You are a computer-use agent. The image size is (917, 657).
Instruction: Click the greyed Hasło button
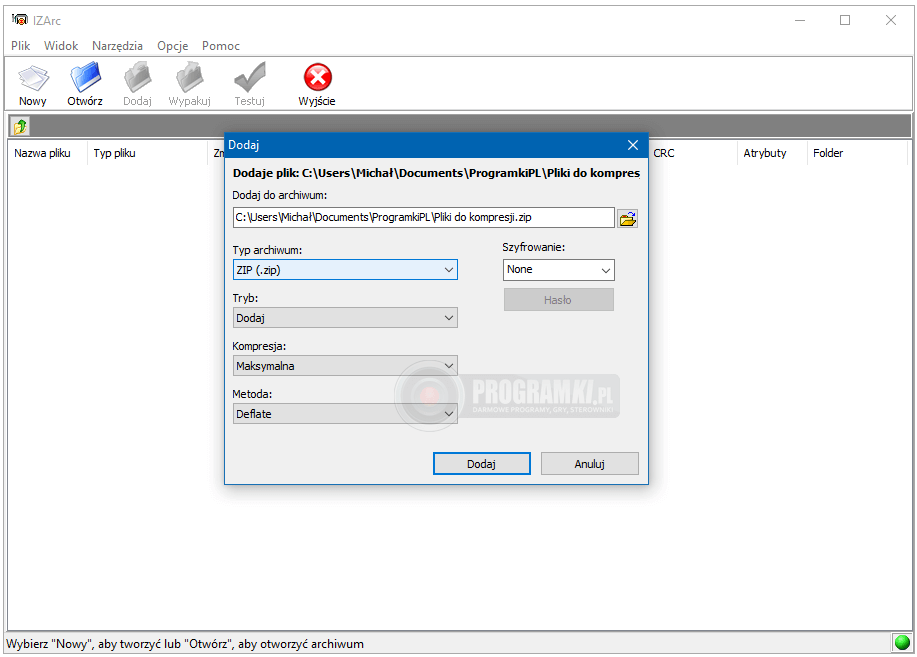(559, 300)
